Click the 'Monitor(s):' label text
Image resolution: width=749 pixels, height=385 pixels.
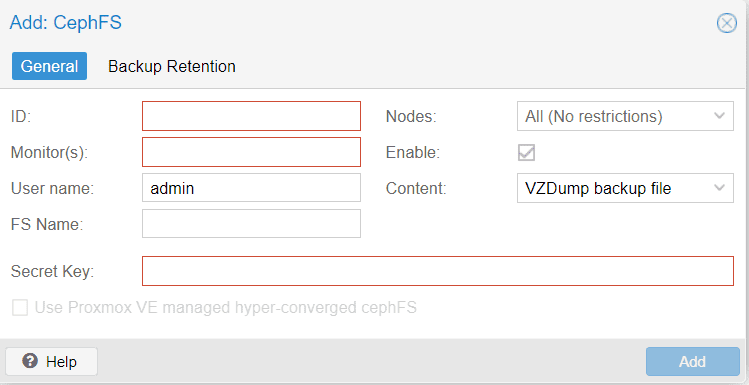point(50,152)
